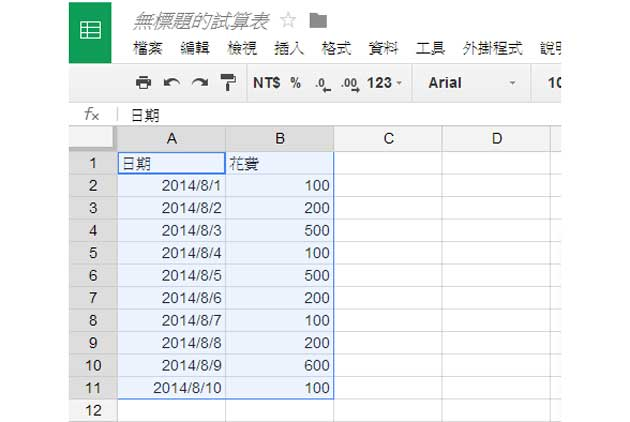Open the 檢視 menu
Viewport: 630px width, 422px height.
pyautogui.click(x=242, y=49)
